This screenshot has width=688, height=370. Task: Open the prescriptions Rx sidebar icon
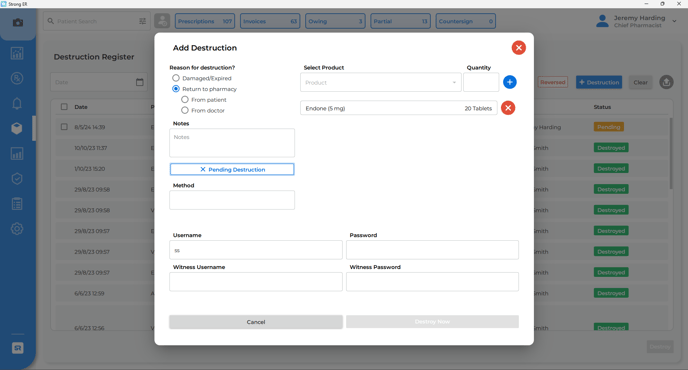17,79
